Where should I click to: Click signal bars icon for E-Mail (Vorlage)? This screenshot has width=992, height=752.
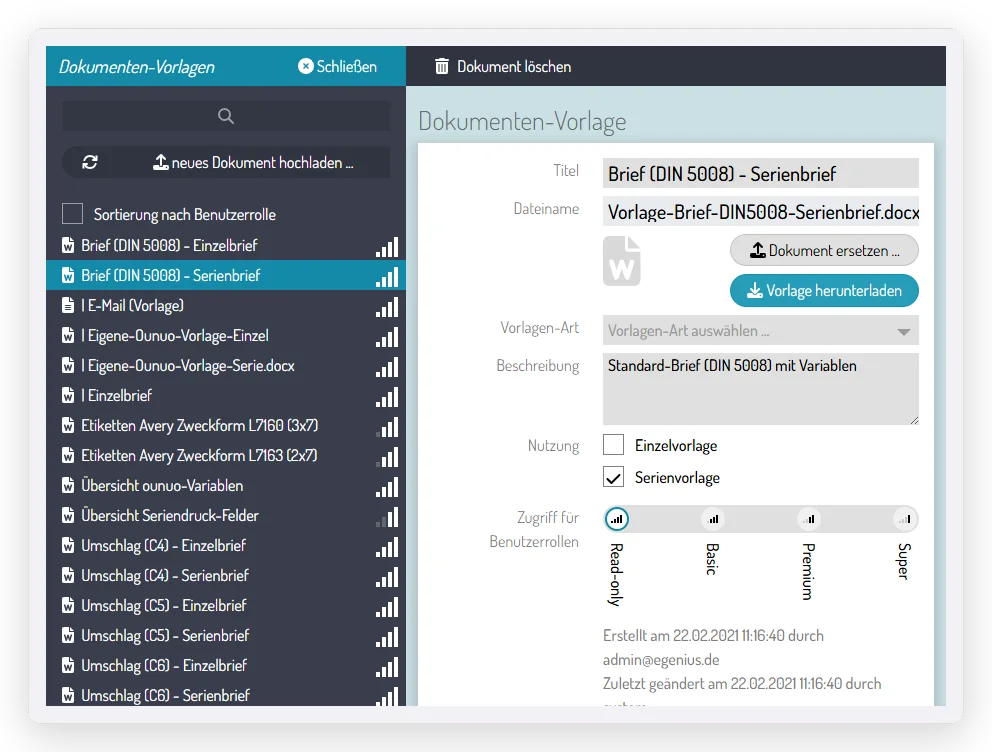pos(387,307)
